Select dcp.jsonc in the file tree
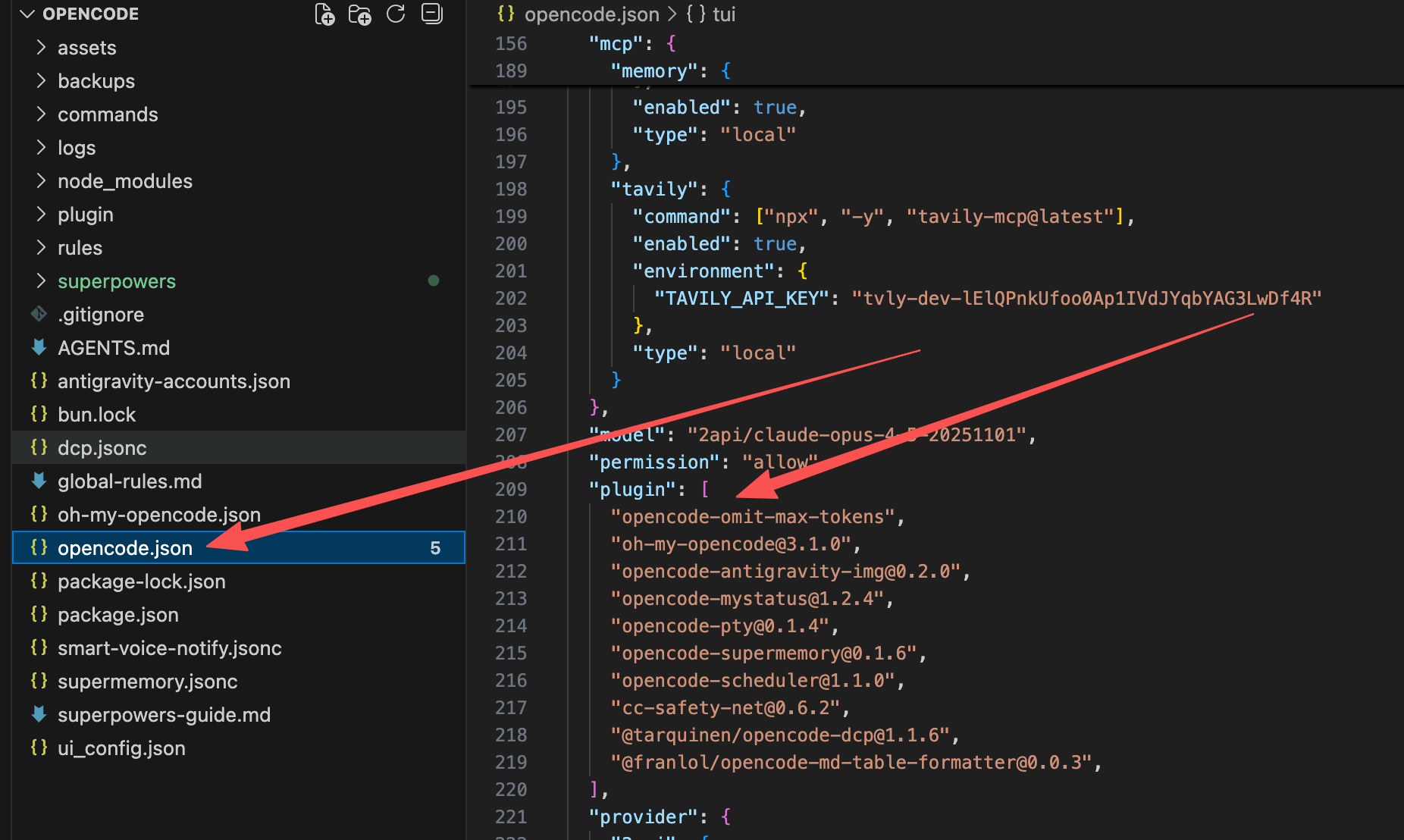The image size is (1404, 840). (239, 448)
